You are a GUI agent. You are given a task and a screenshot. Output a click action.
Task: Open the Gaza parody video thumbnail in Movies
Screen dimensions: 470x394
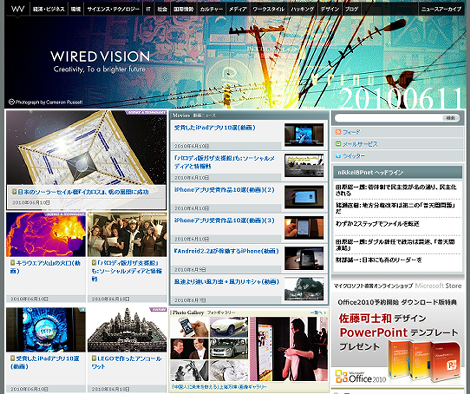click(x=304, y=165)
